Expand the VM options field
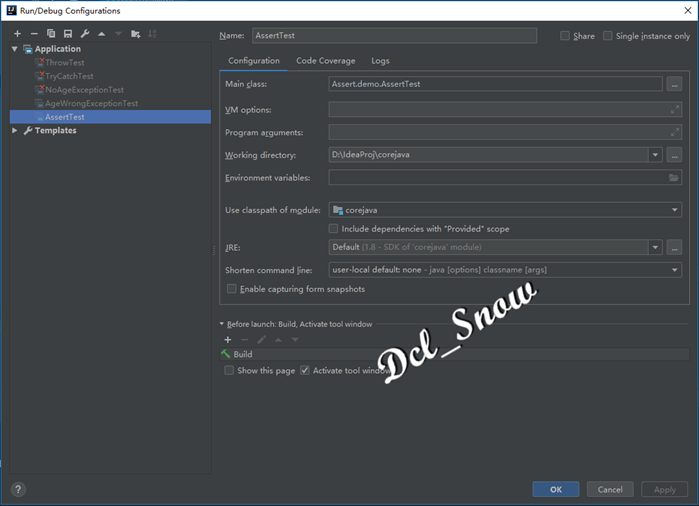The height and width of the screenshot is (506, 699). tap(675, 109)
